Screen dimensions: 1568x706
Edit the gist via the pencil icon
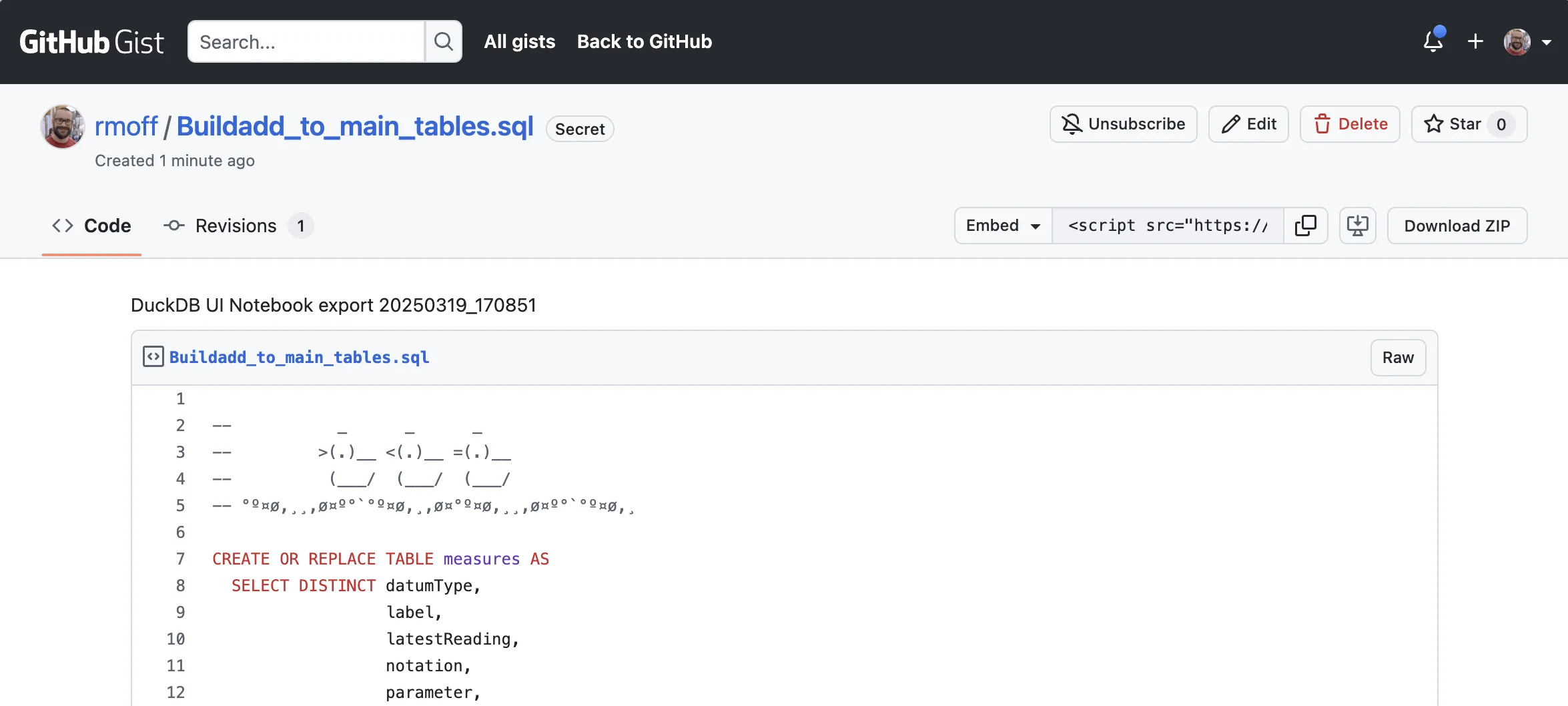[1248, 124]
